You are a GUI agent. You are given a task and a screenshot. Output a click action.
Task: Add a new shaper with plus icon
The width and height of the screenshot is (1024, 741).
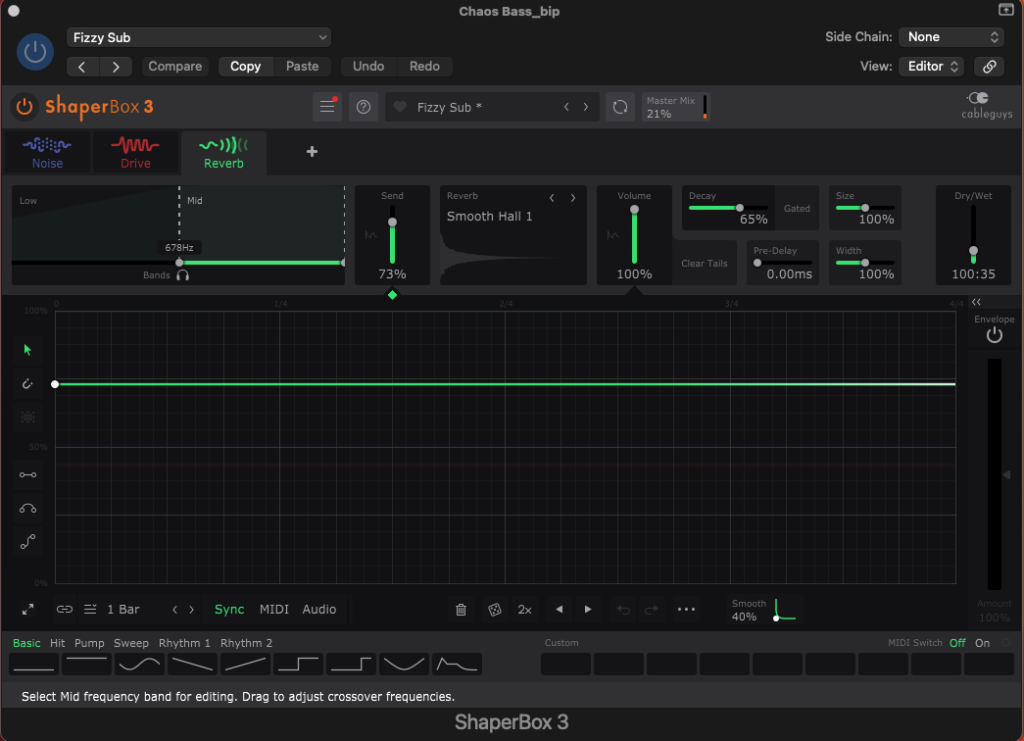pos(312,151)
